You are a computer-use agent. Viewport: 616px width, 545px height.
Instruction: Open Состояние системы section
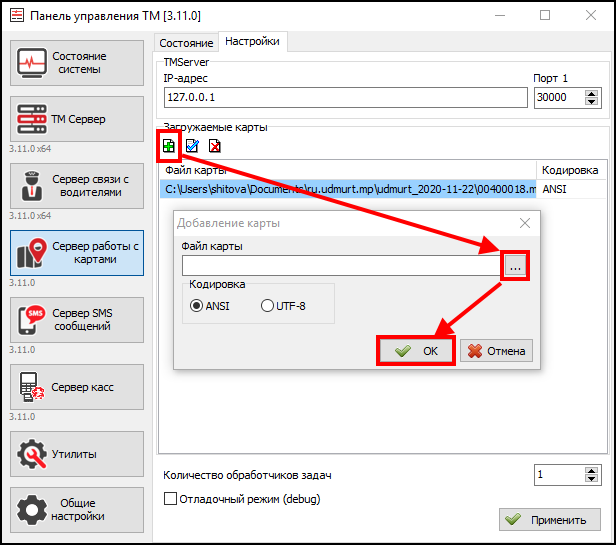pyautogui.click(x=77, y=63)
